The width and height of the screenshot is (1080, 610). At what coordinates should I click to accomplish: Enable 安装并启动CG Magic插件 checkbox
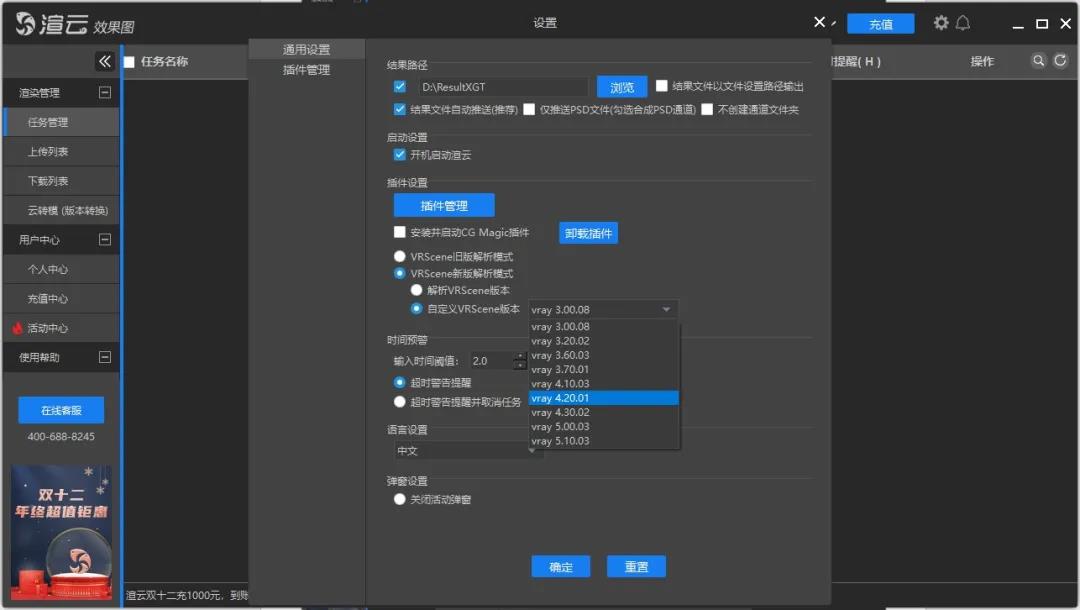click(400, 232)
